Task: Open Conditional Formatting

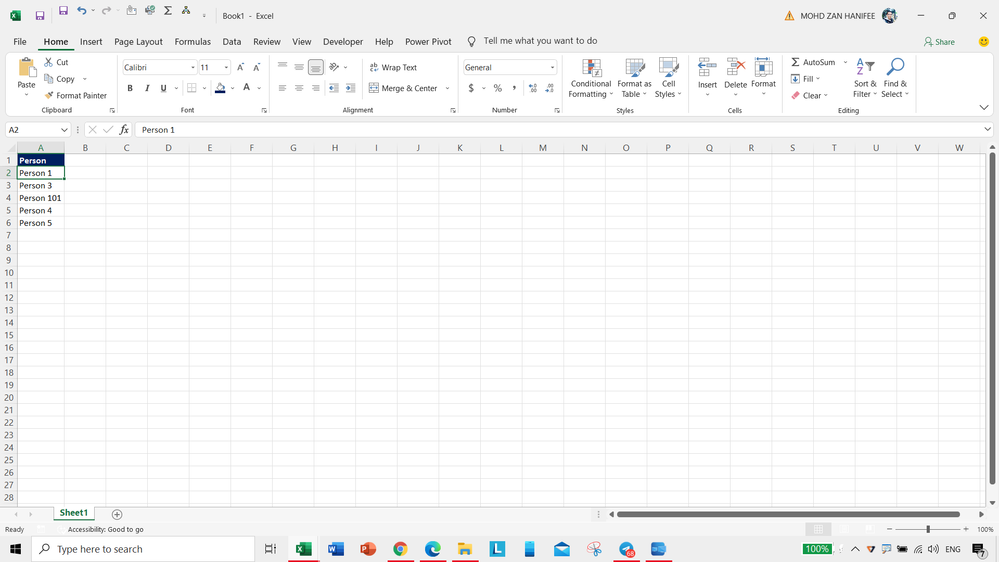Action: (x=591, y=78)
